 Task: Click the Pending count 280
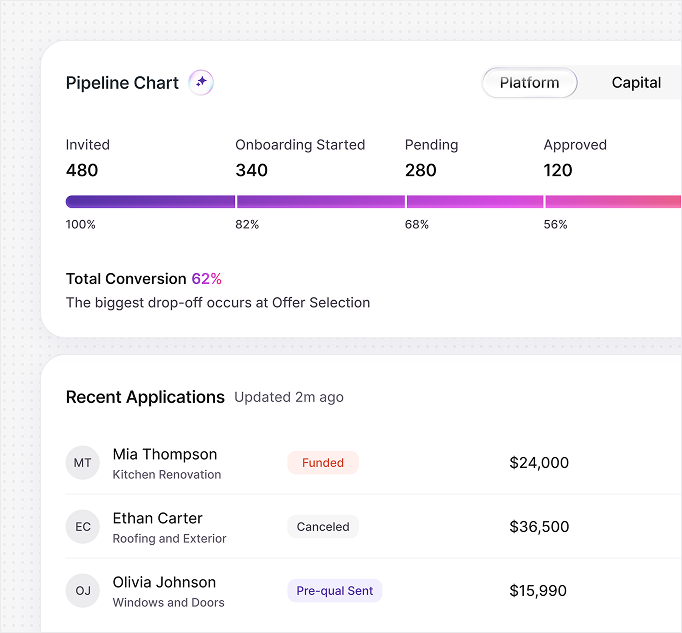[x=421, y=170]
